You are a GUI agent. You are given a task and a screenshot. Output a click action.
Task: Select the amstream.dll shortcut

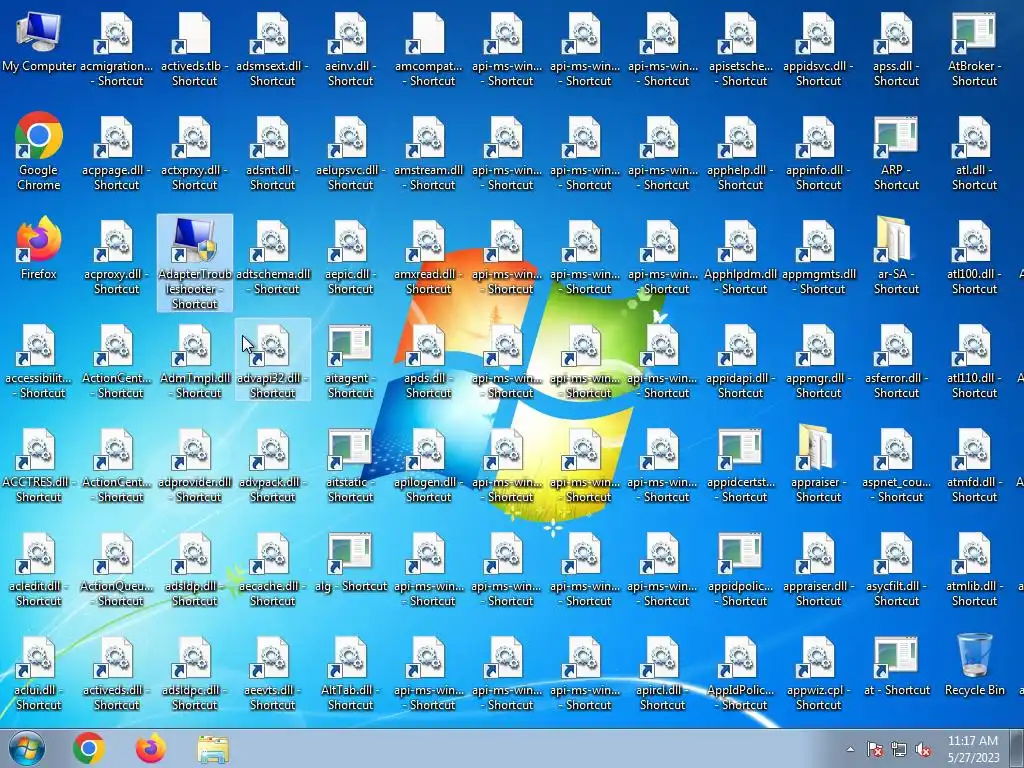(x=428, y=152)
